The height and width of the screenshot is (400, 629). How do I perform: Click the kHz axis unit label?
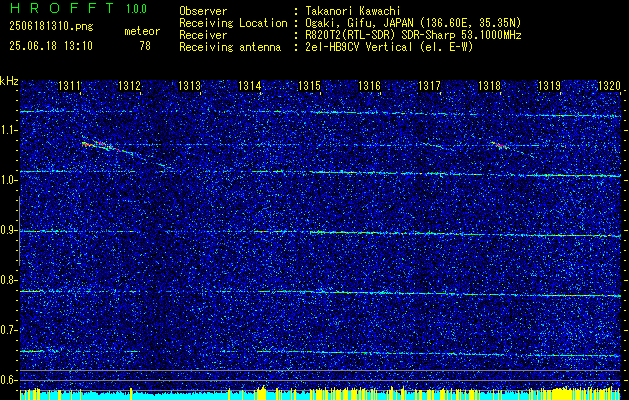click(9, 81)
